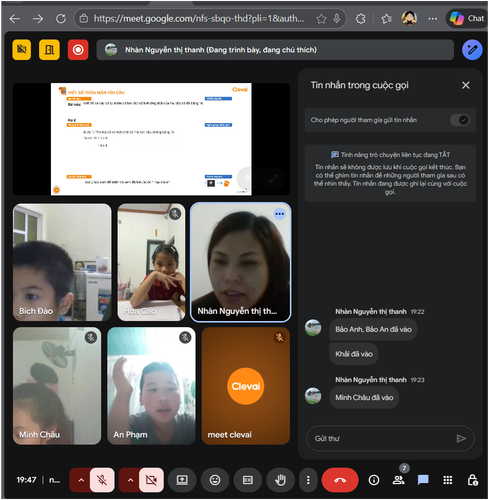Toggle the turned-off camera button
Screen dimensions: 489x500
[x=151, y=480]
